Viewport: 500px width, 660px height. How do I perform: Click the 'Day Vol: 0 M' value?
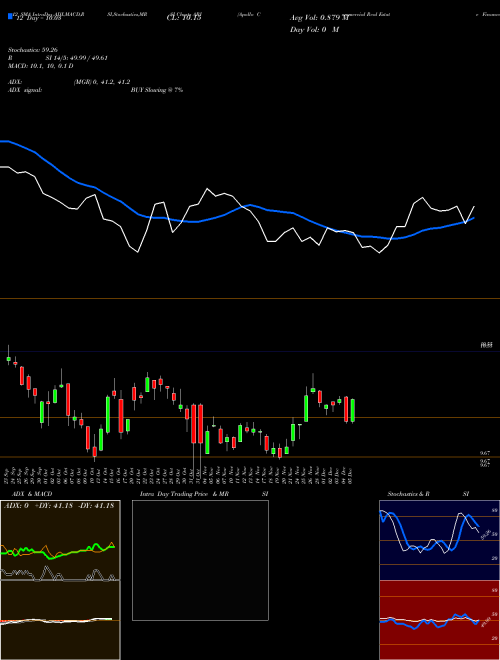coord(314,29)
